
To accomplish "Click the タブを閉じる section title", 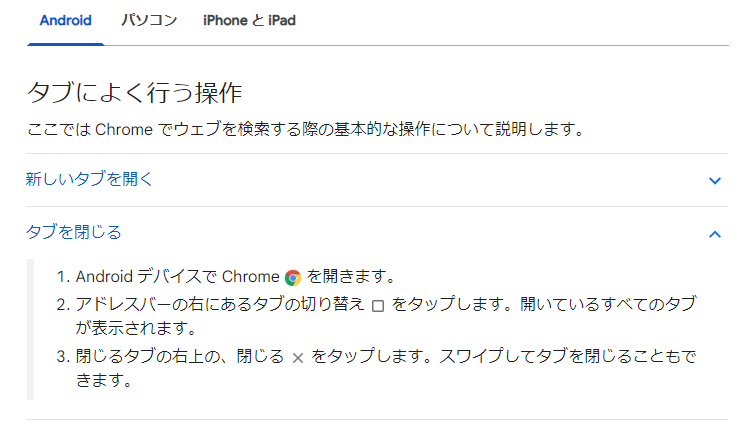I will 73,232.
